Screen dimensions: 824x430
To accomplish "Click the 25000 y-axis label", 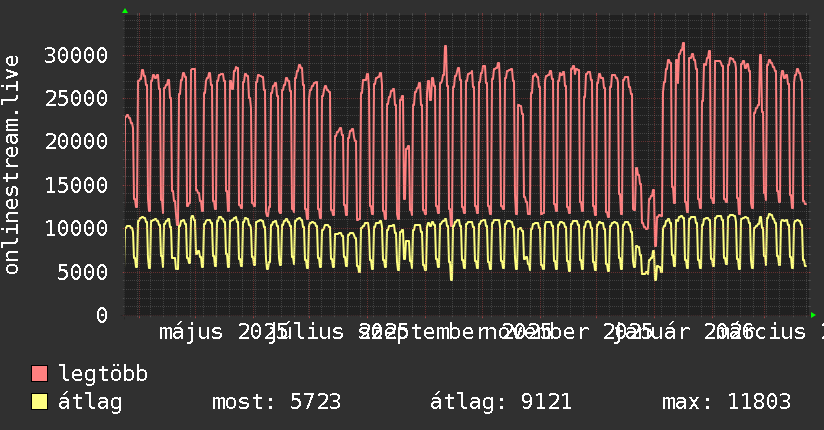I will click(76, 98).
